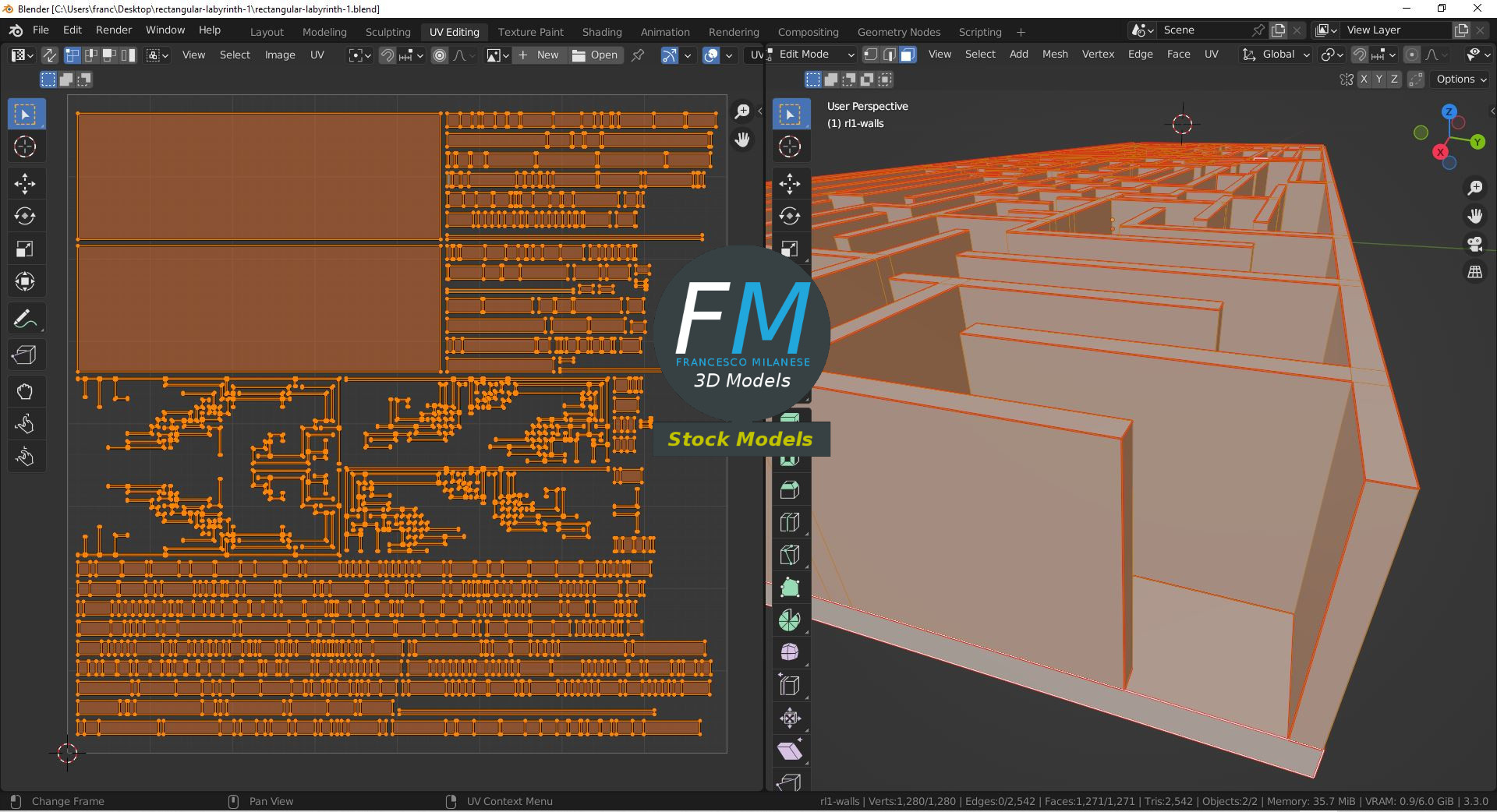Image resolution: width=1497 pixels, height=812 pixels.
Task: Toggle X axis mirror in 3D viewport
Action: tap(1364, 79)
